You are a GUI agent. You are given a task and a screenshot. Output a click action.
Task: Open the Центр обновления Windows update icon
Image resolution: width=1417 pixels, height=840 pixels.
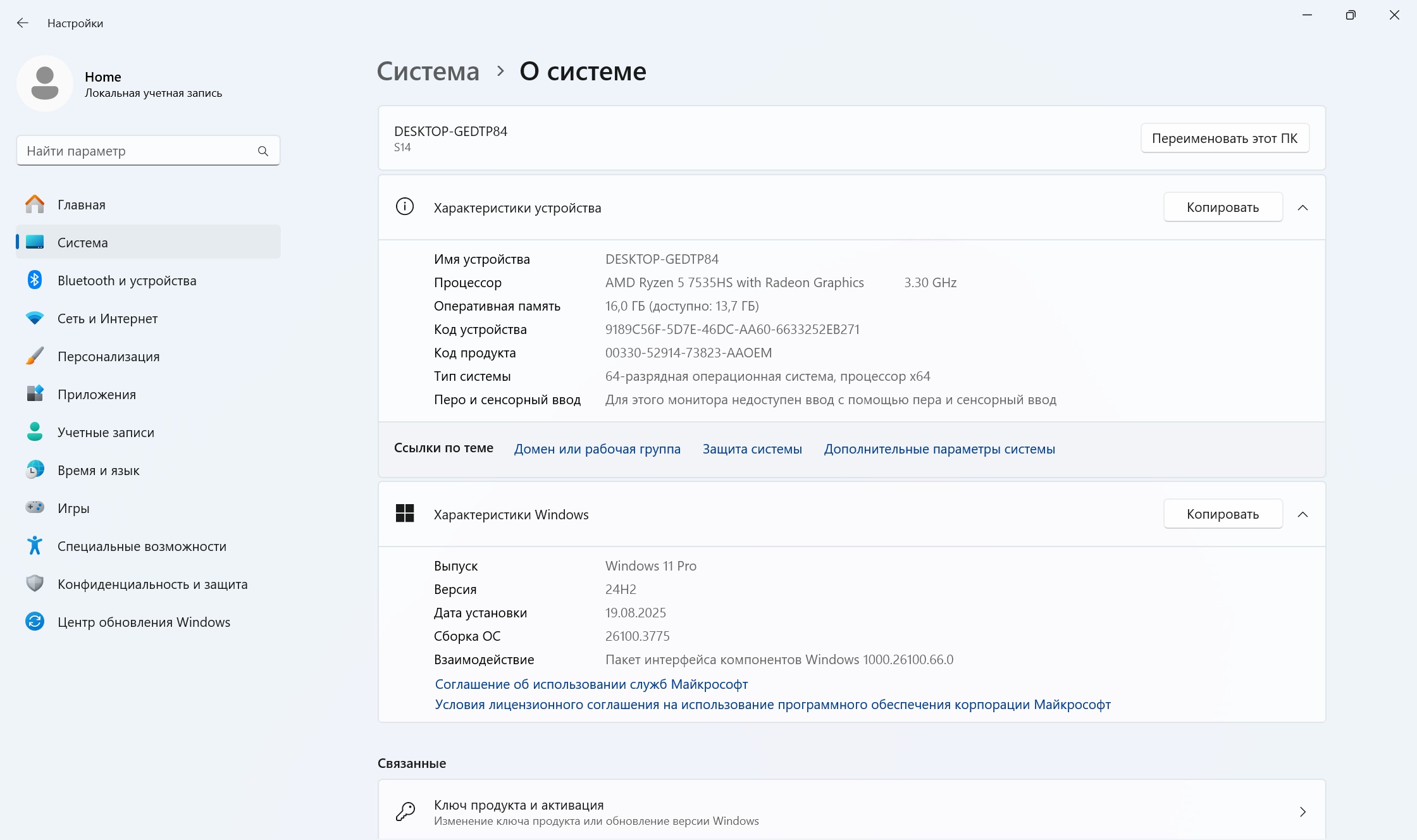35,622
